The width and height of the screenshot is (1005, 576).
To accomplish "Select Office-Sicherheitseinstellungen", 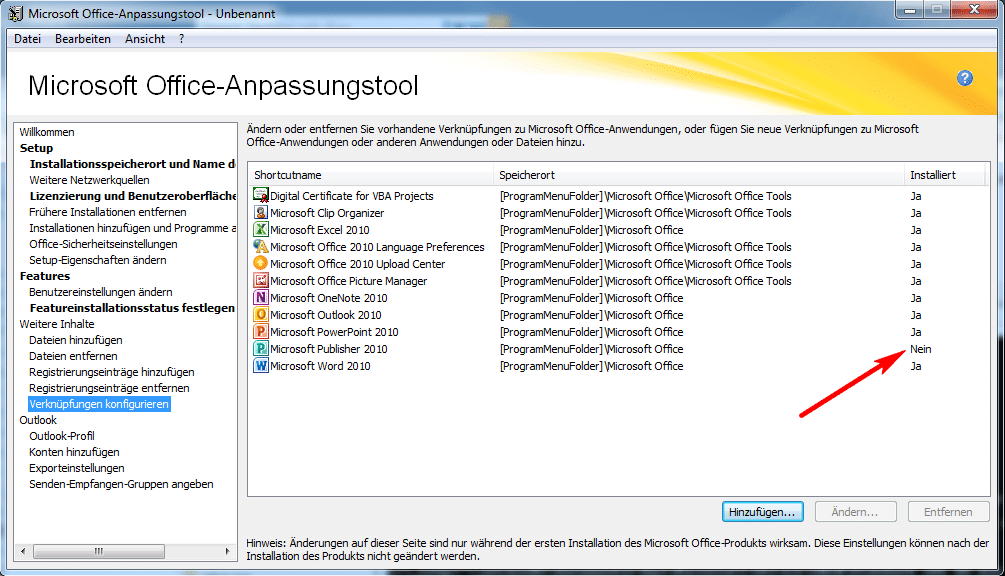I will click(103, 244).
